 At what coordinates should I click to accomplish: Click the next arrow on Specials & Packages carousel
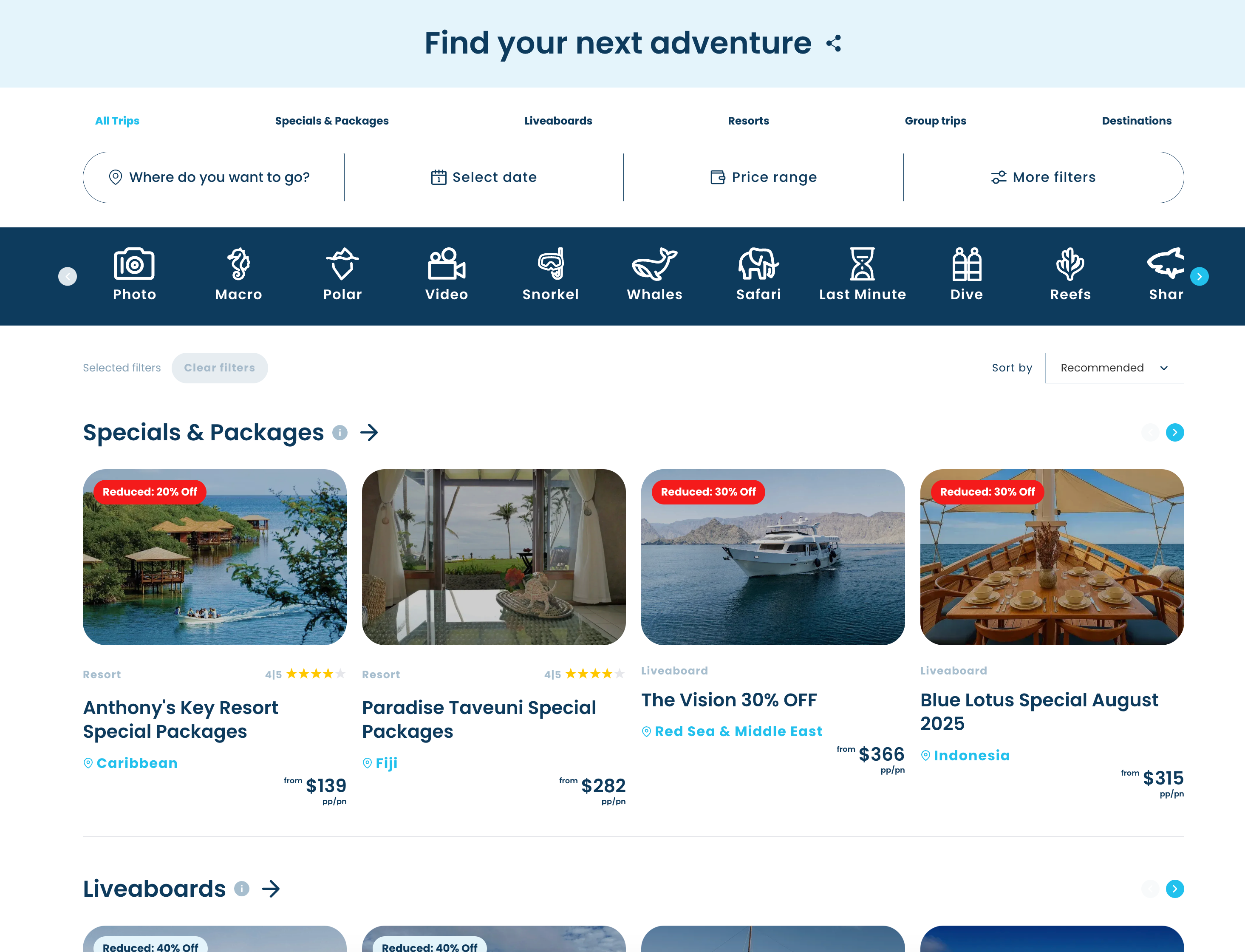pos(1175,432)
